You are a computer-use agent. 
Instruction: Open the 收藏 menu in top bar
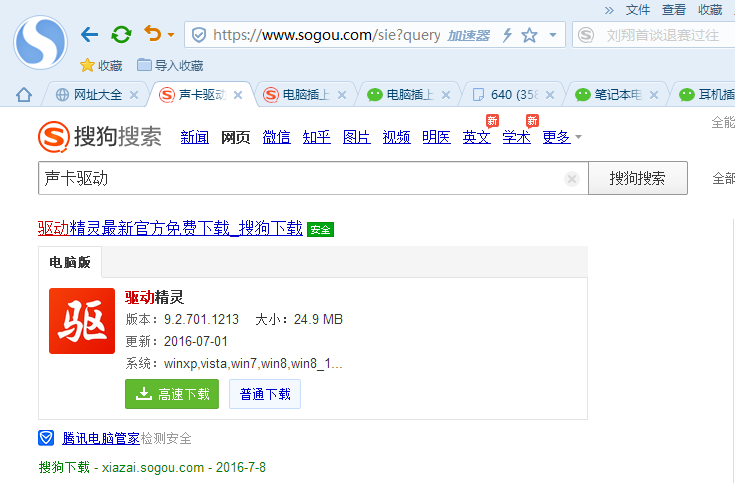tap(710, 9)
